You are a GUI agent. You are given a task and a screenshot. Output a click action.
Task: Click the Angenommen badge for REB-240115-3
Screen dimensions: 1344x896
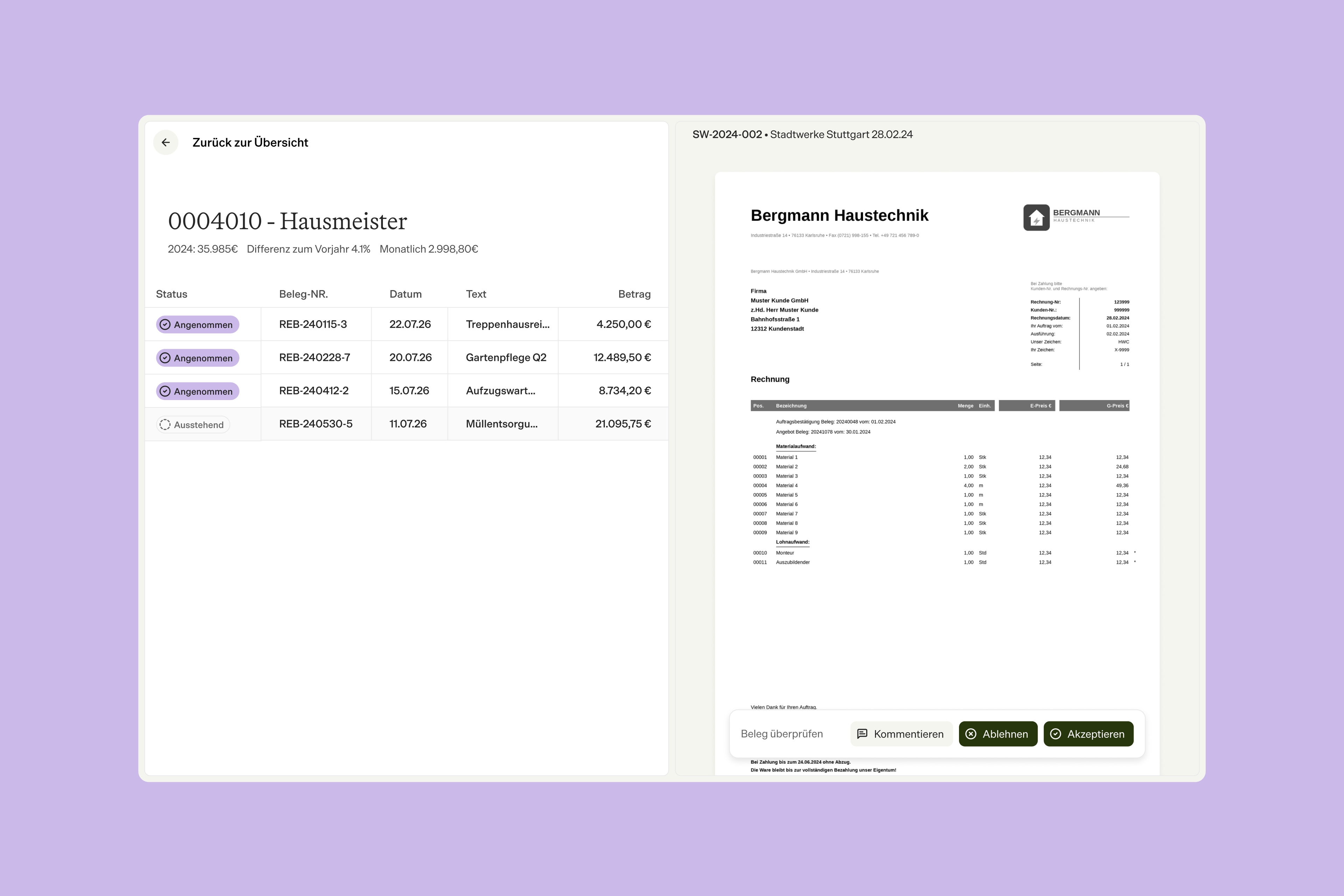pyautogui.click(x=198, y=324)
